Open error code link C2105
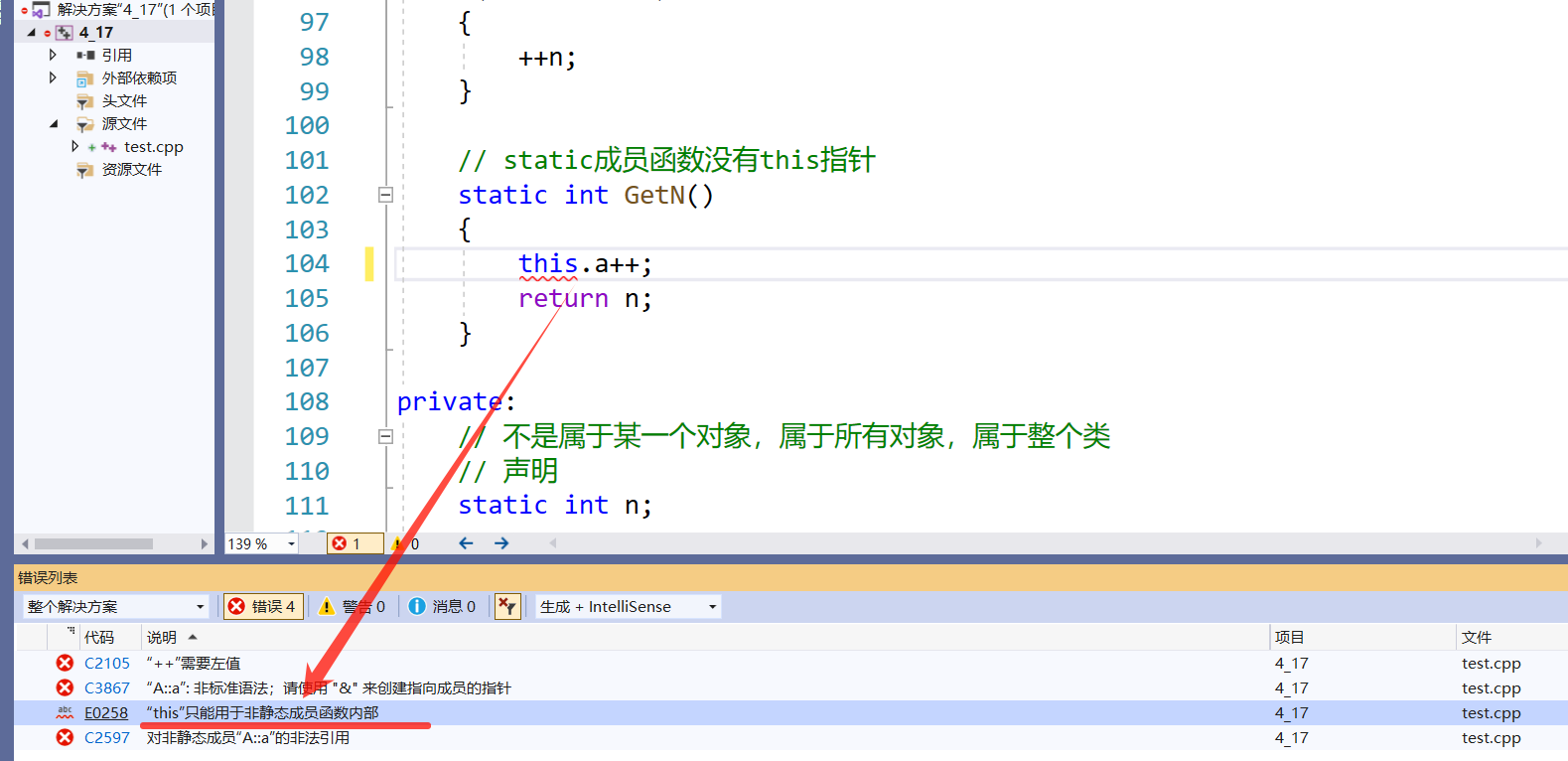Screen dimensions: 1568x761 [107, 663]
